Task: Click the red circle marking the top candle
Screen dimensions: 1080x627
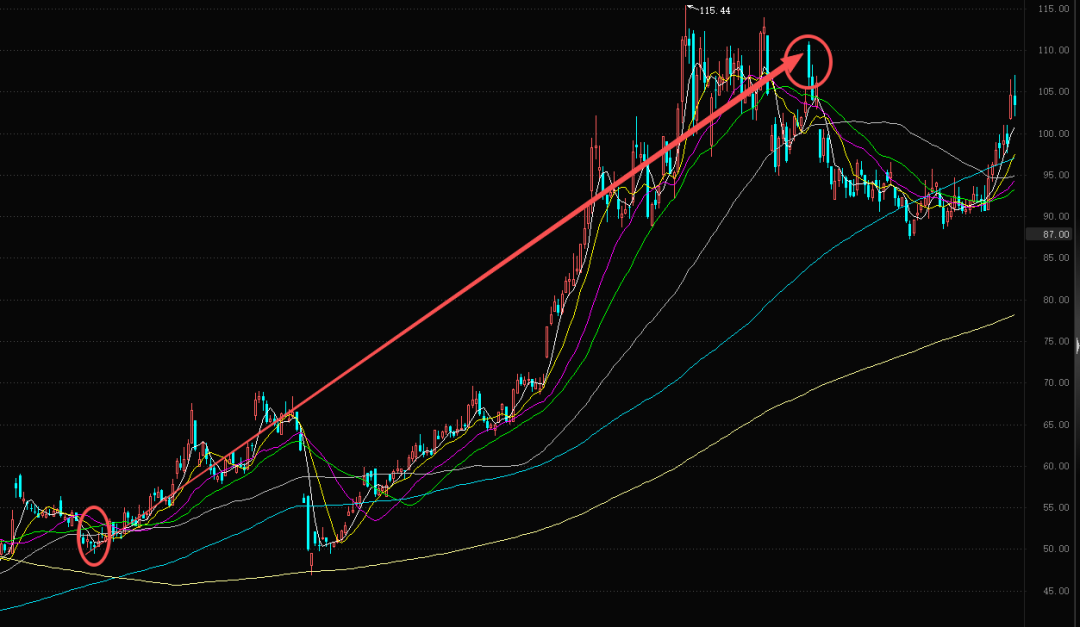Action: (x=809, y=60)
